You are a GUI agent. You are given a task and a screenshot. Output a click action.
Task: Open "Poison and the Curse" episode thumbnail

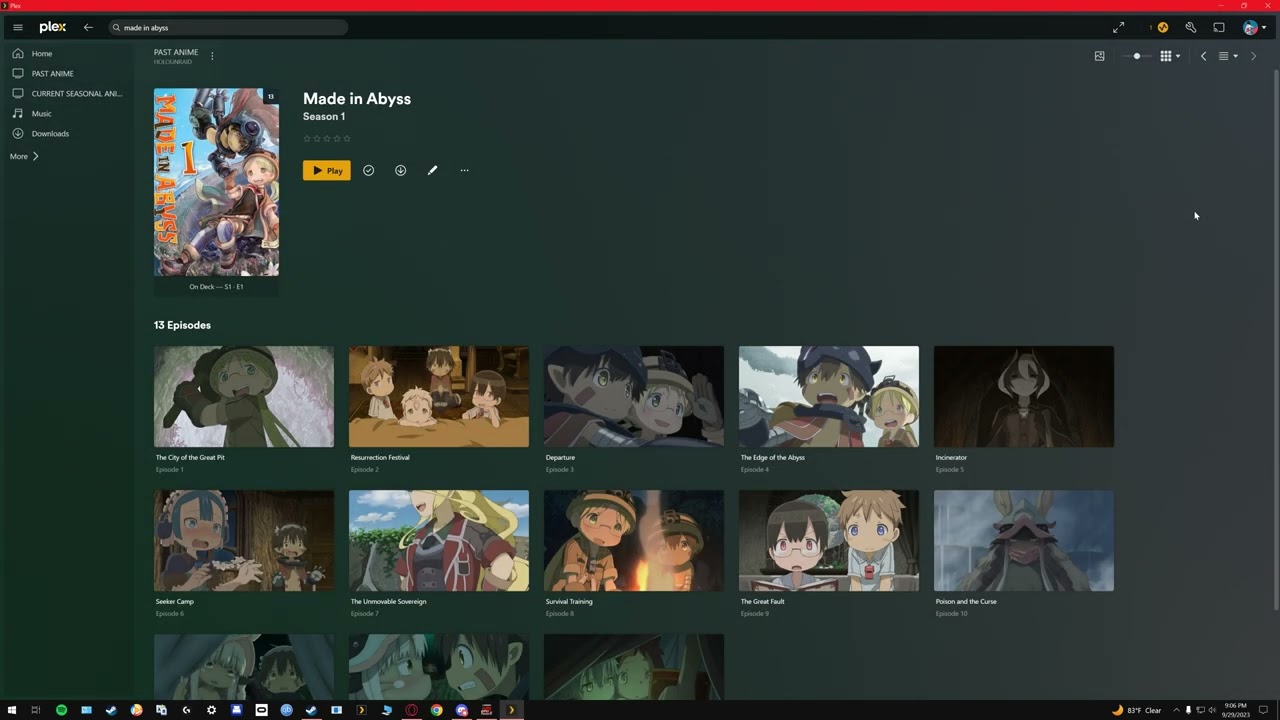(1024, 540)
